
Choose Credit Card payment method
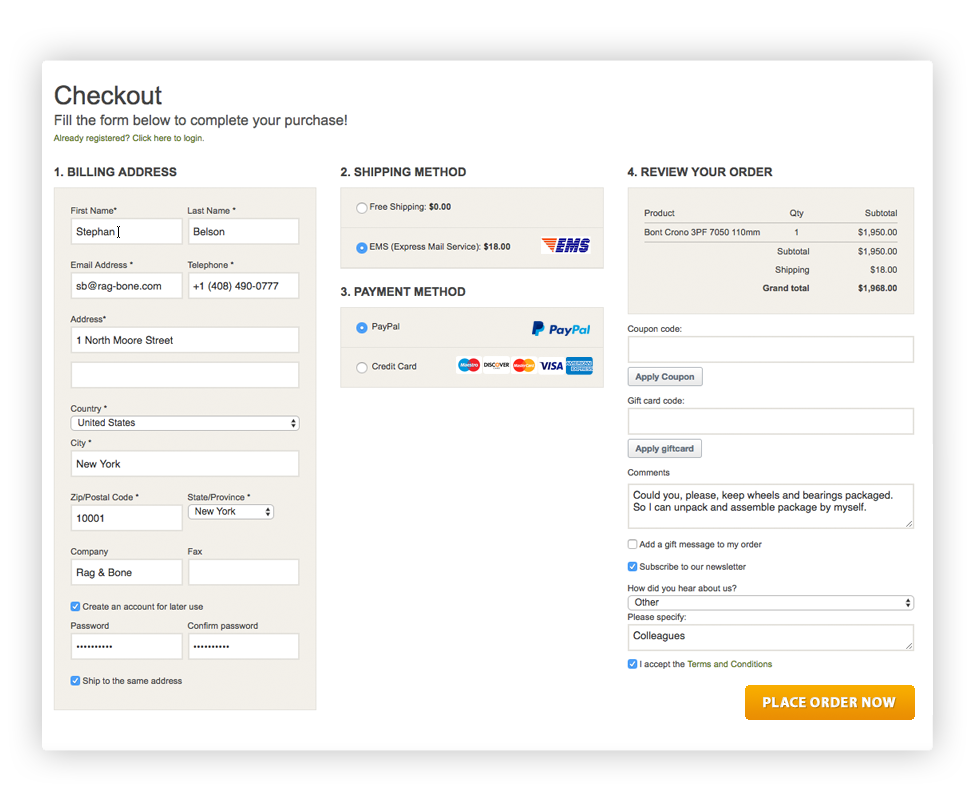point(362,367)
